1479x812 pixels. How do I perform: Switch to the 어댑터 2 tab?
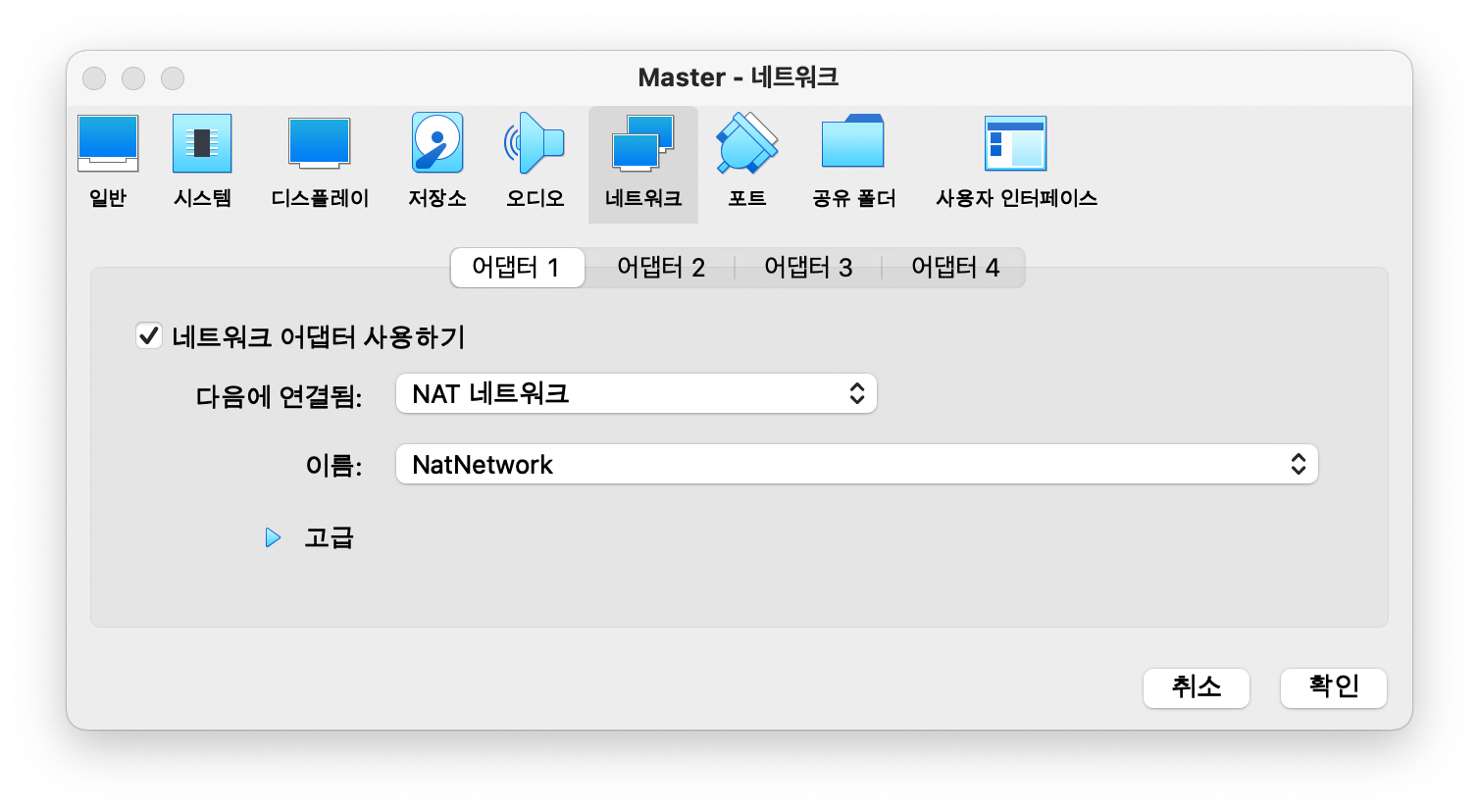661,268
